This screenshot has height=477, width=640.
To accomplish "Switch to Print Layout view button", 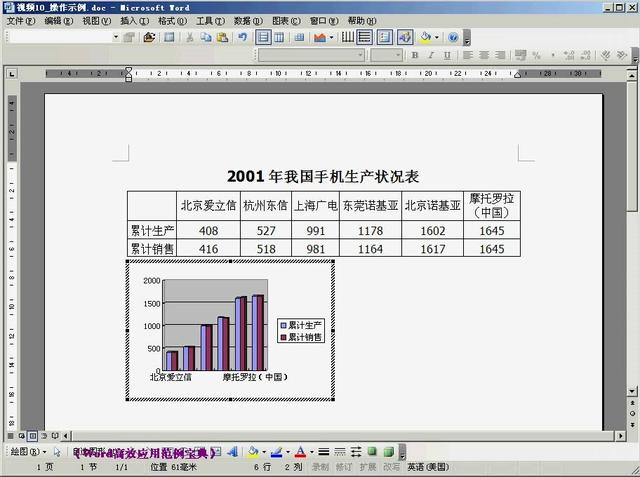I will tap(33, 436).
